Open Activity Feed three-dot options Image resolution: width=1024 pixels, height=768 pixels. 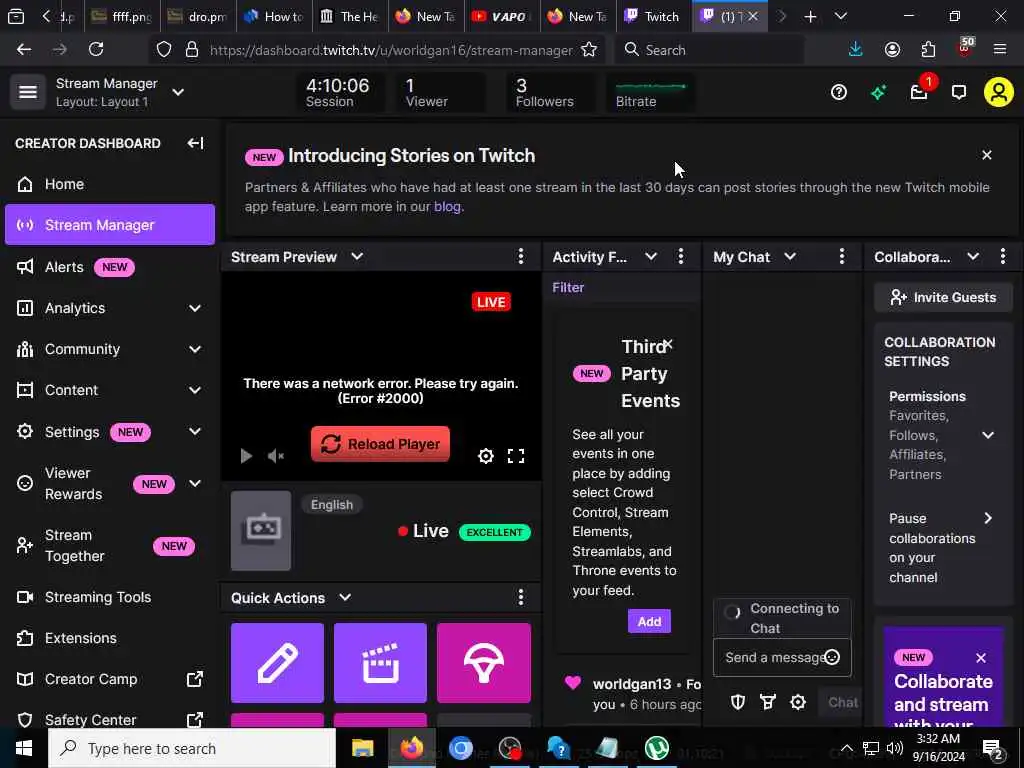(x=680, y=257)
